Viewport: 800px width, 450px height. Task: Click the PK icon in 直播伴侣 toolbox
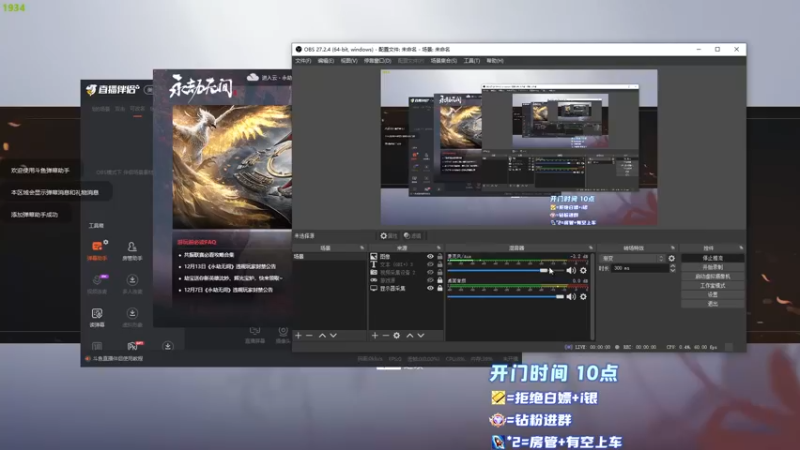[134, 346]
